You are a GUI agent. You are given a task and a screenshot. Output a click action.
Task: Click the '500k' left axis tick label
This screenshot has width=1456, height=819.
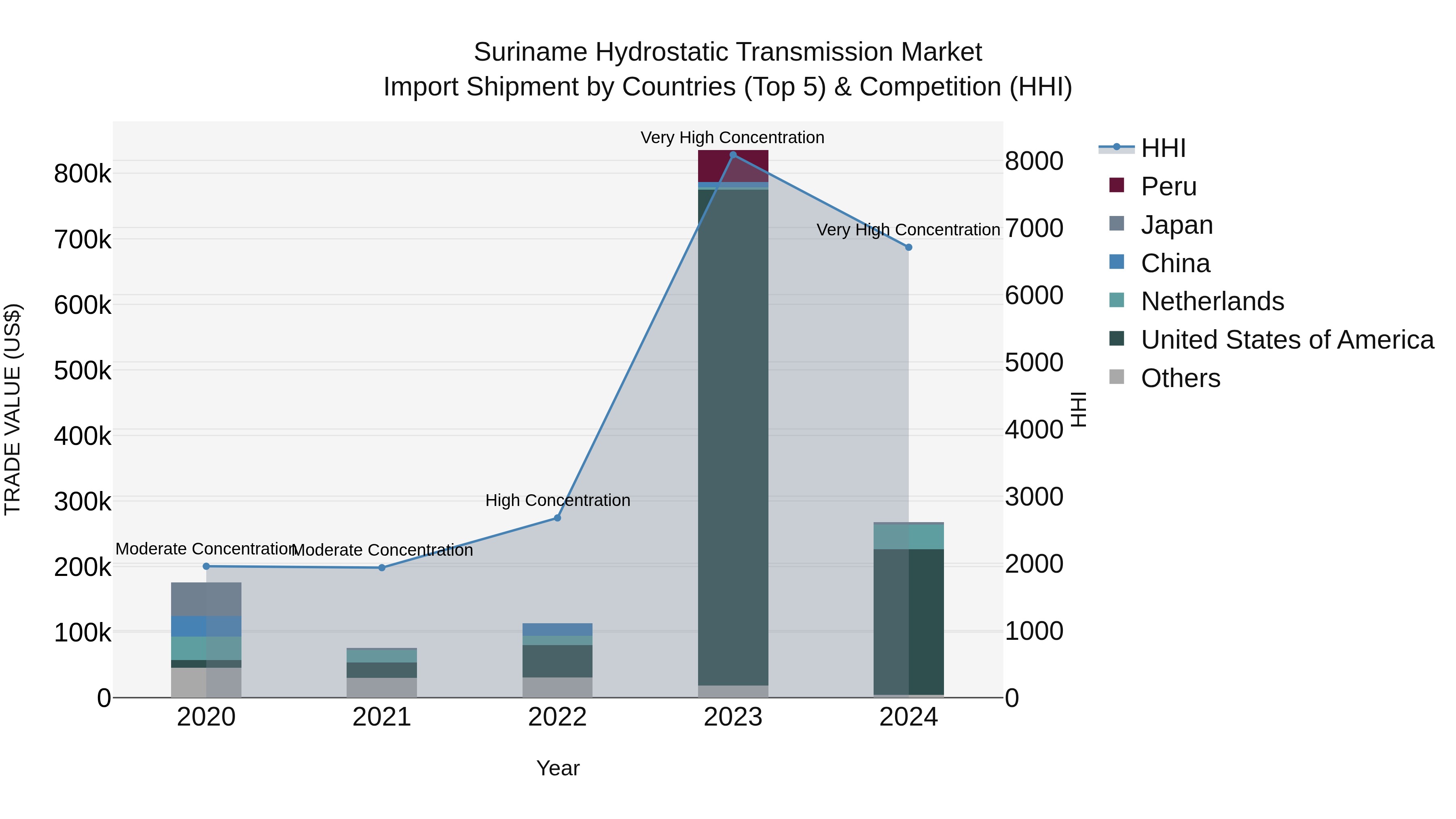click(x=83, y=371)
